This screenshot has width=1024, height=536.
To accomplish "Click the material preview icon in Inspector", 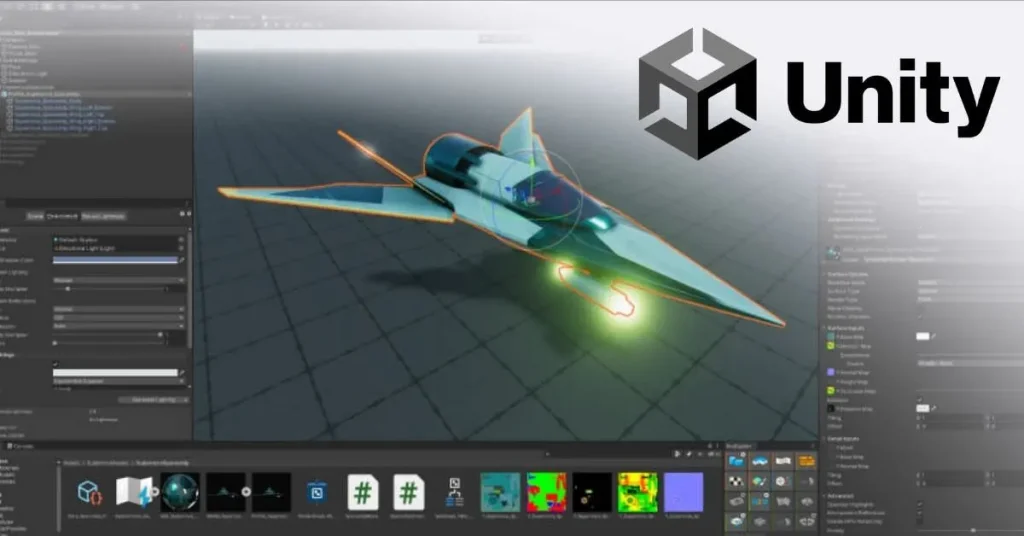I will [833, 253].
